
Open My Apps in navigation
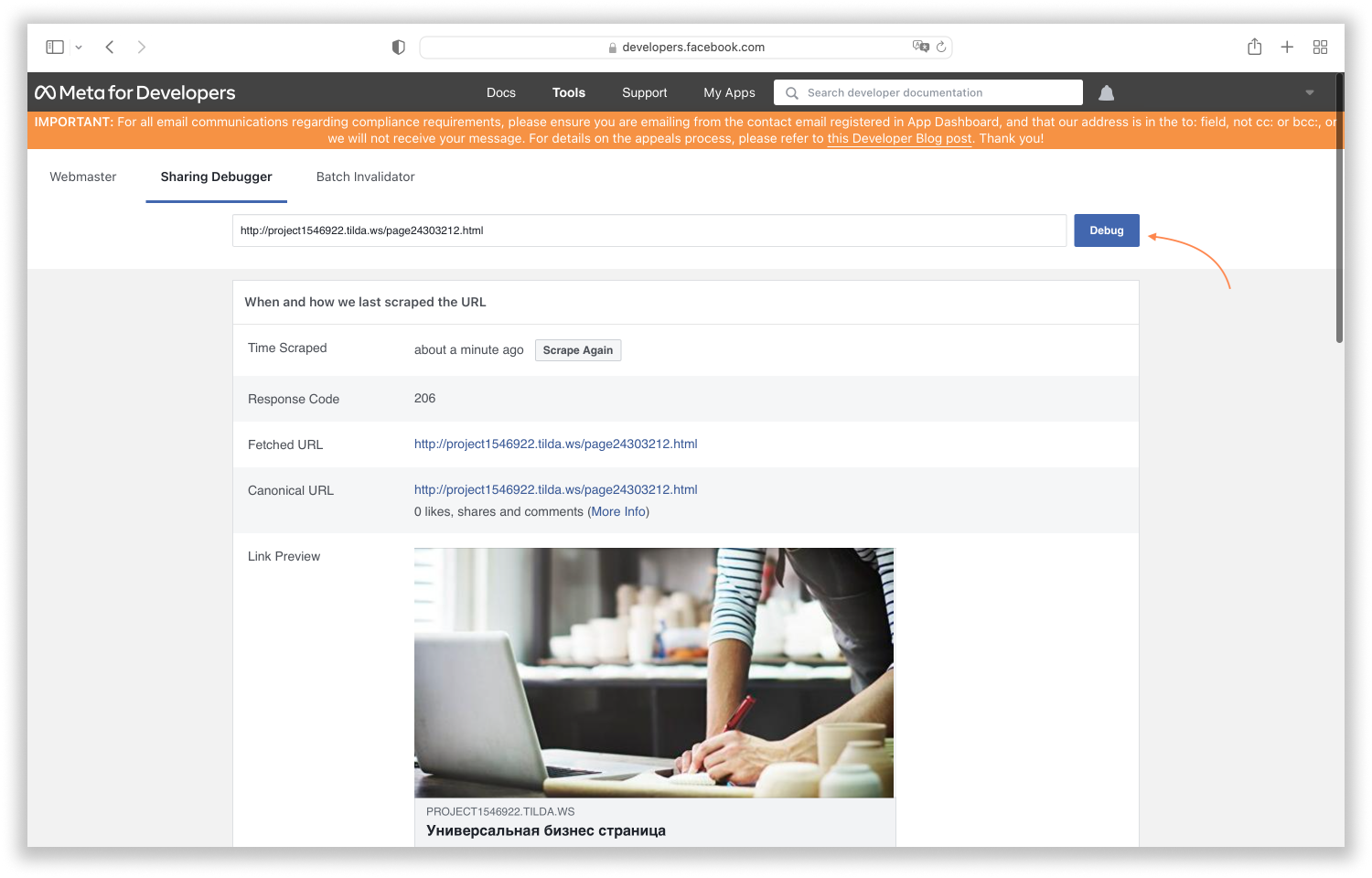coord(729,92)
